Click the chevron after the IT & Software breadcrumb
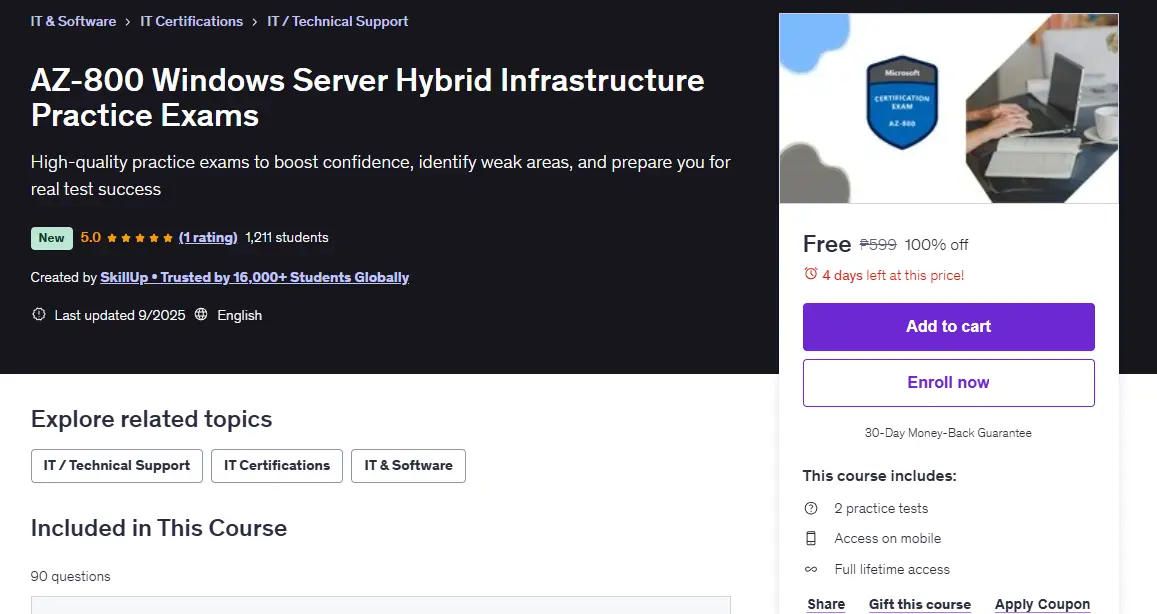 [128, 22]
